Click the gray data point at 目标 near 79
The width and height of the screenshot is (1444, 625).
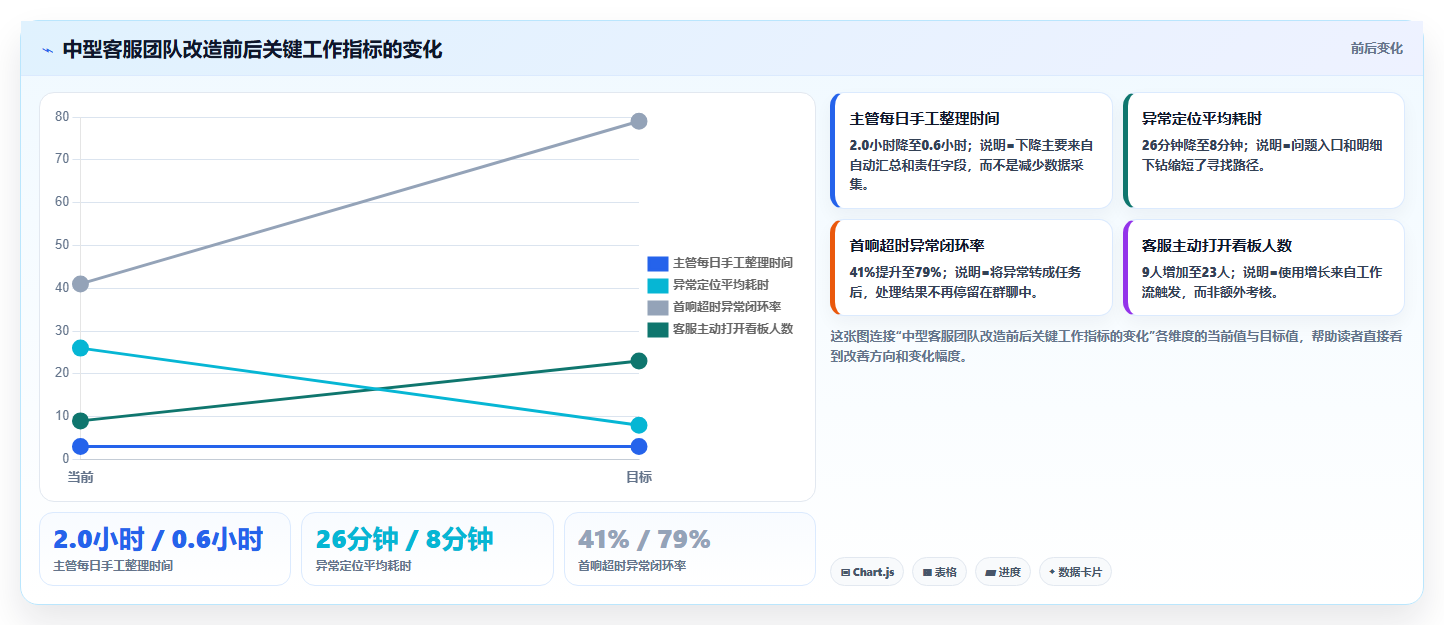[x=638, y=121]
